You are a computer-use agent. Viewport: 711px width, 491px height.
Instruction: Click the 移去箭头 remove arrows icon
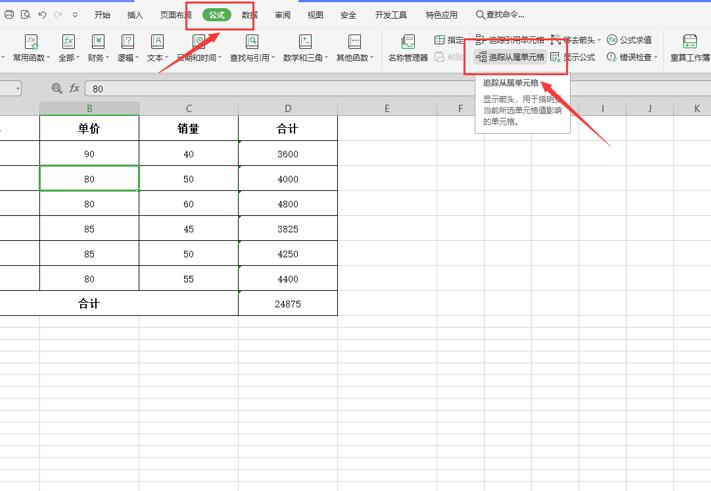coord(555,40)
